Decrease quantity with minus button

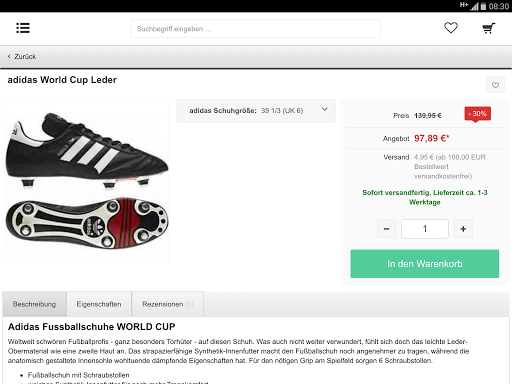386,229
